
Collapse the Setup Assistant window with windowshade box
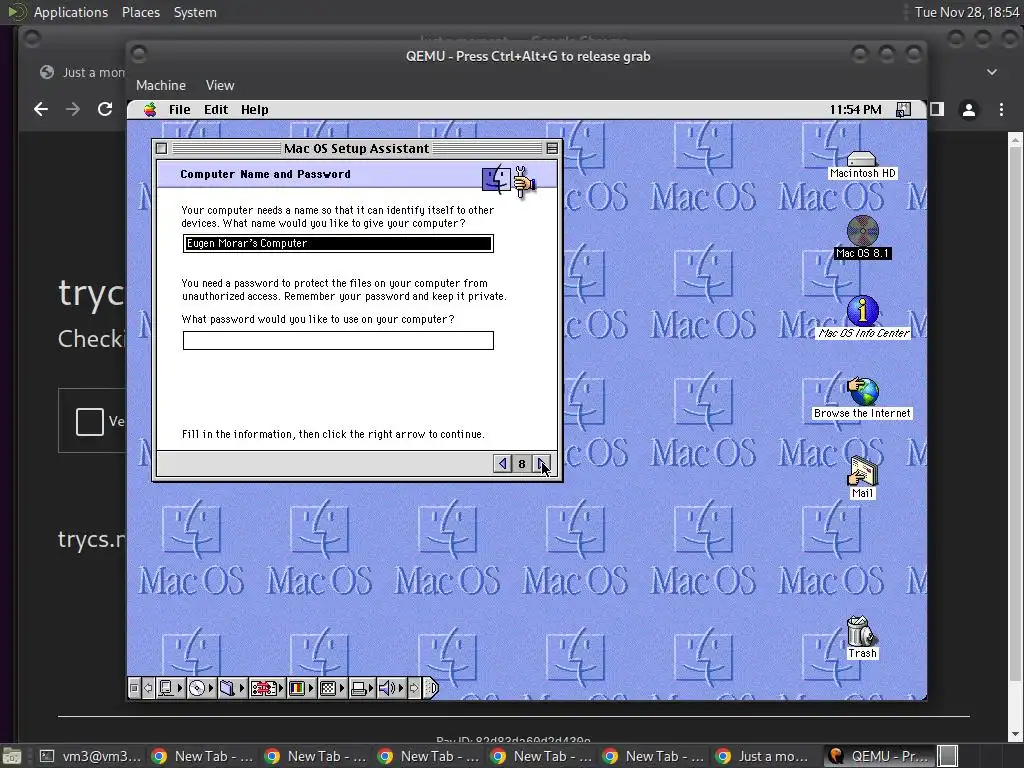tap(552, 148)
